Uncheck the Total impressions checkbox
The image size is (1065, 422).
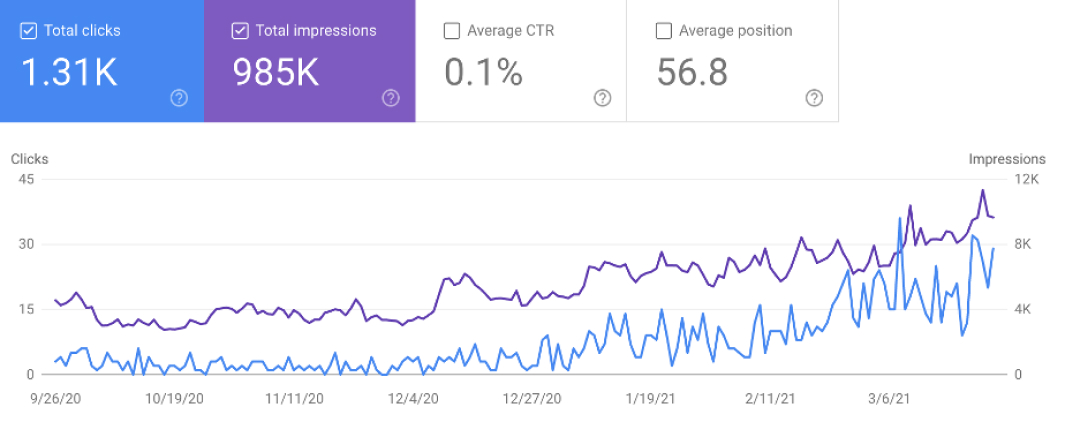[x=240, y=31]
